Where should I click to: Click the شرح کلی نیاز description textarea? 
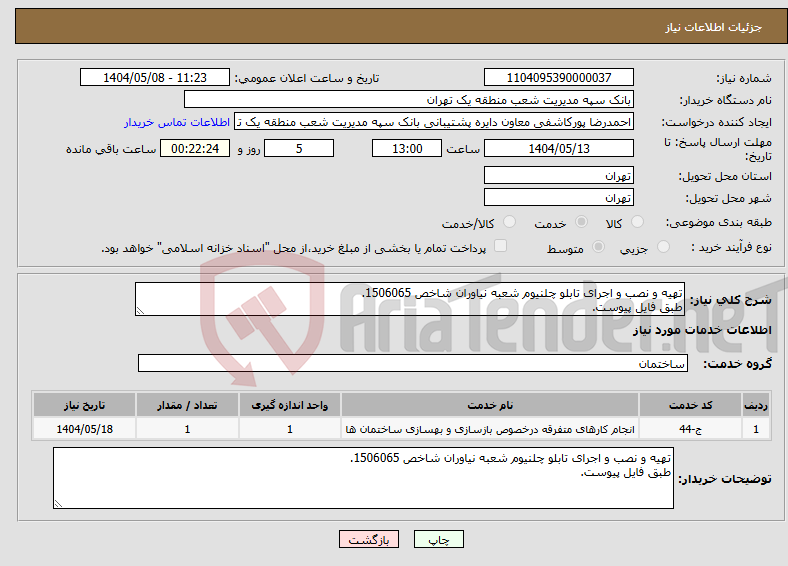(x=410, y=299)
